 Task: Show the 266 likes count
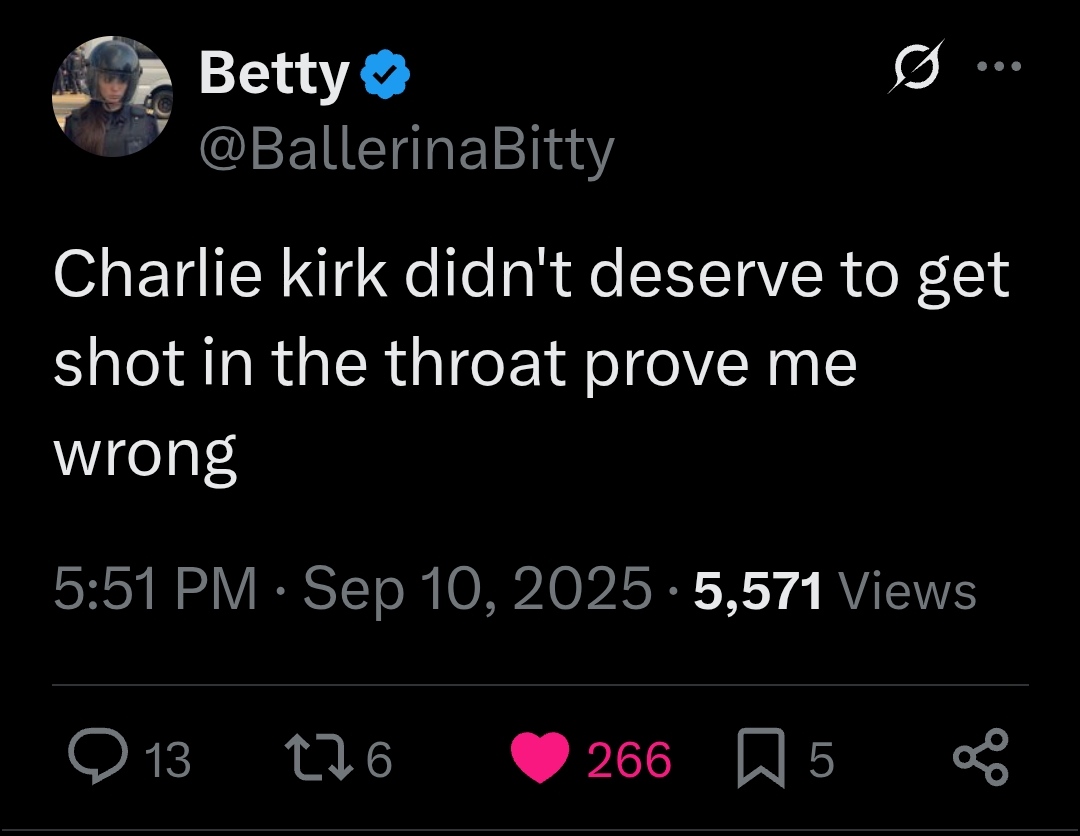tap(629, 760)
